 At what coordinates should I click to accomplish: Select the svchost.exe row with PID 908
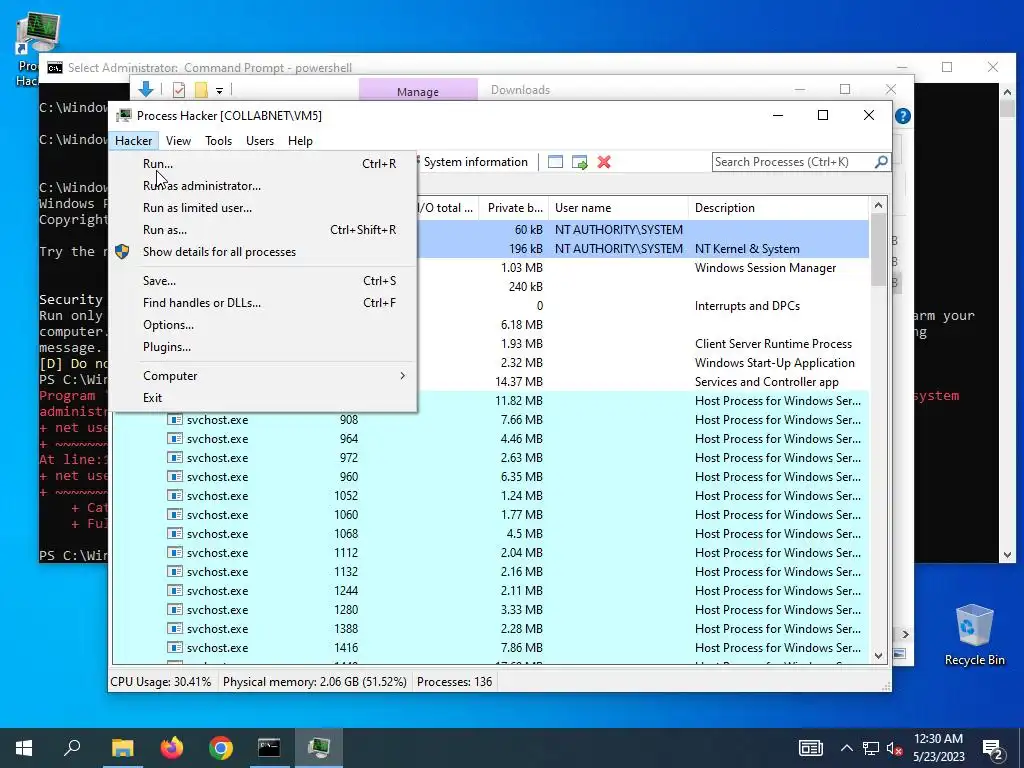point(490,420)
